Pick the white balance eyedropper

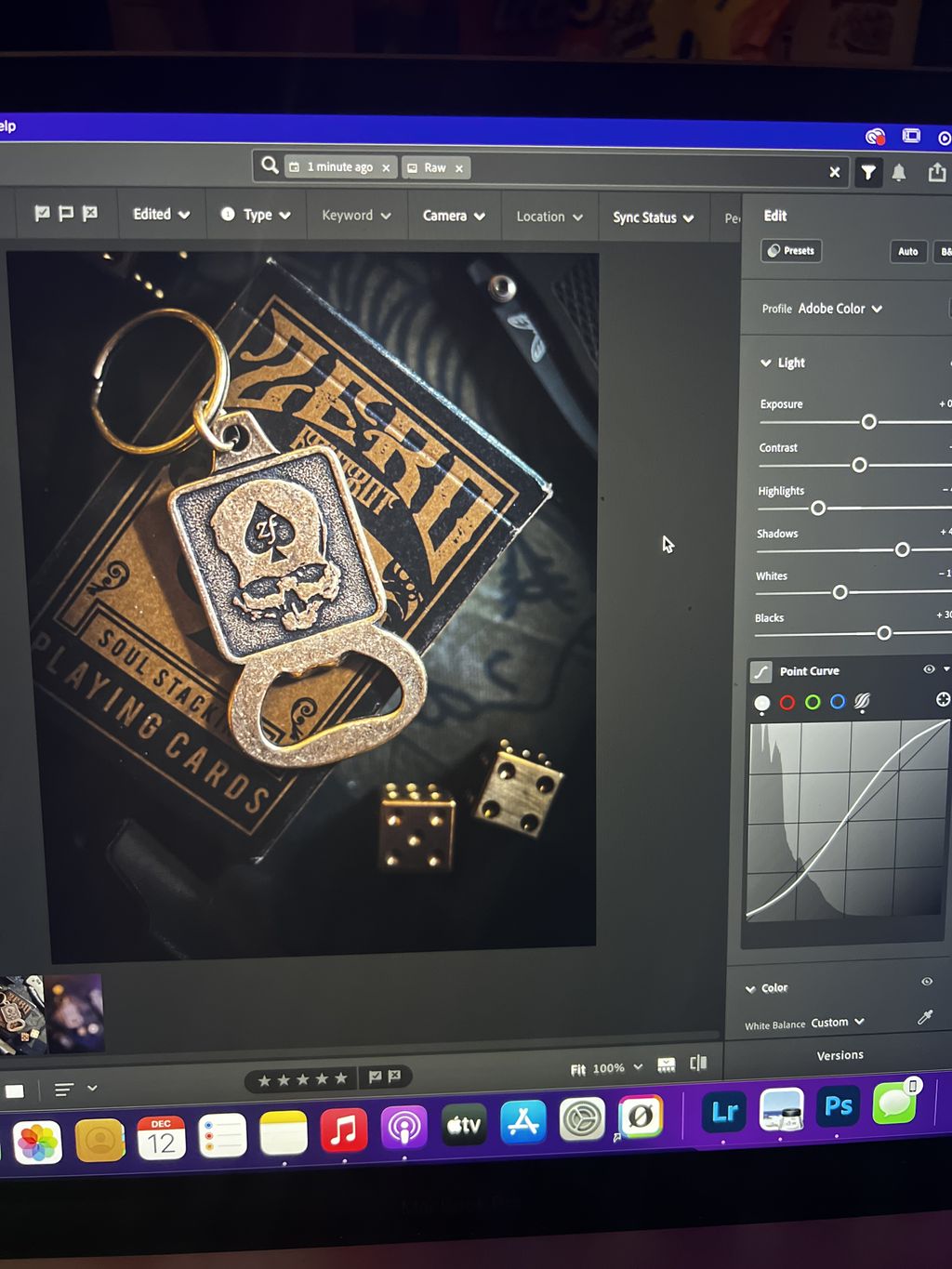pos(925,1017)
